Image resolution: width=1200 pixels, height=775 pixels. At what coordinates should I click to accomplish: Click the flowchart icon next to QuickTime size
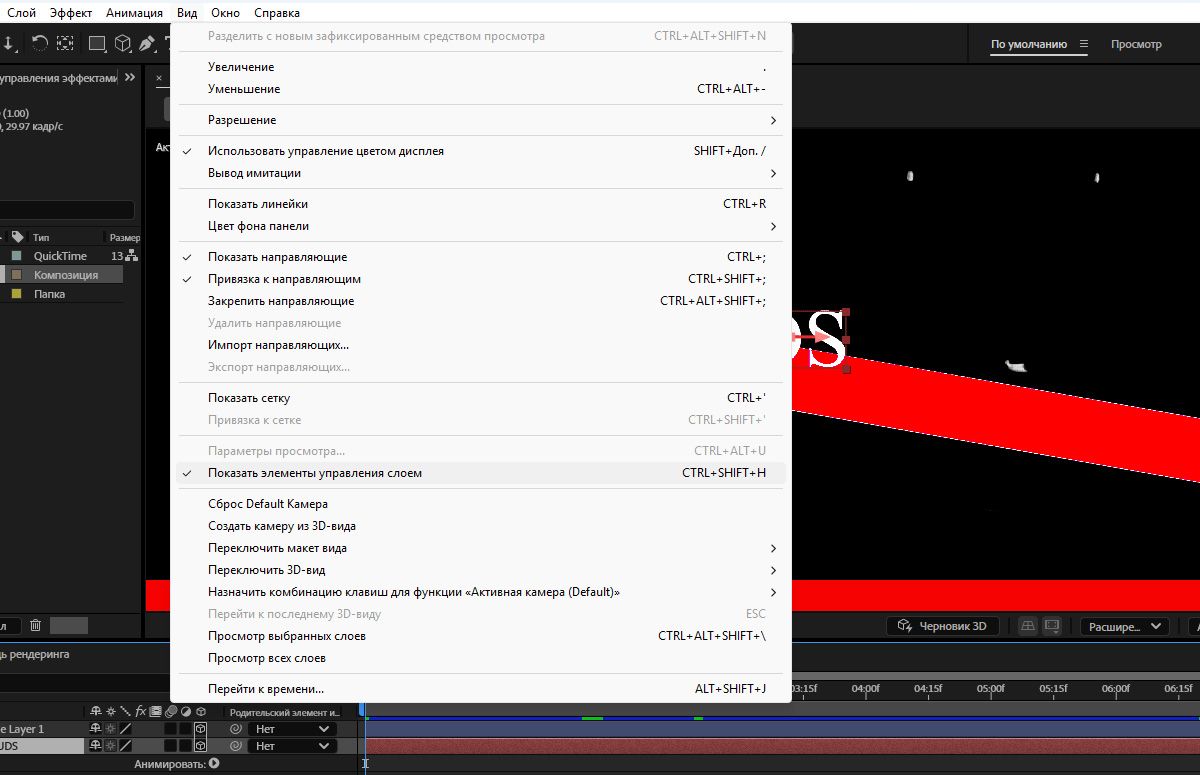pyautogui.click(x=131, y=256)
